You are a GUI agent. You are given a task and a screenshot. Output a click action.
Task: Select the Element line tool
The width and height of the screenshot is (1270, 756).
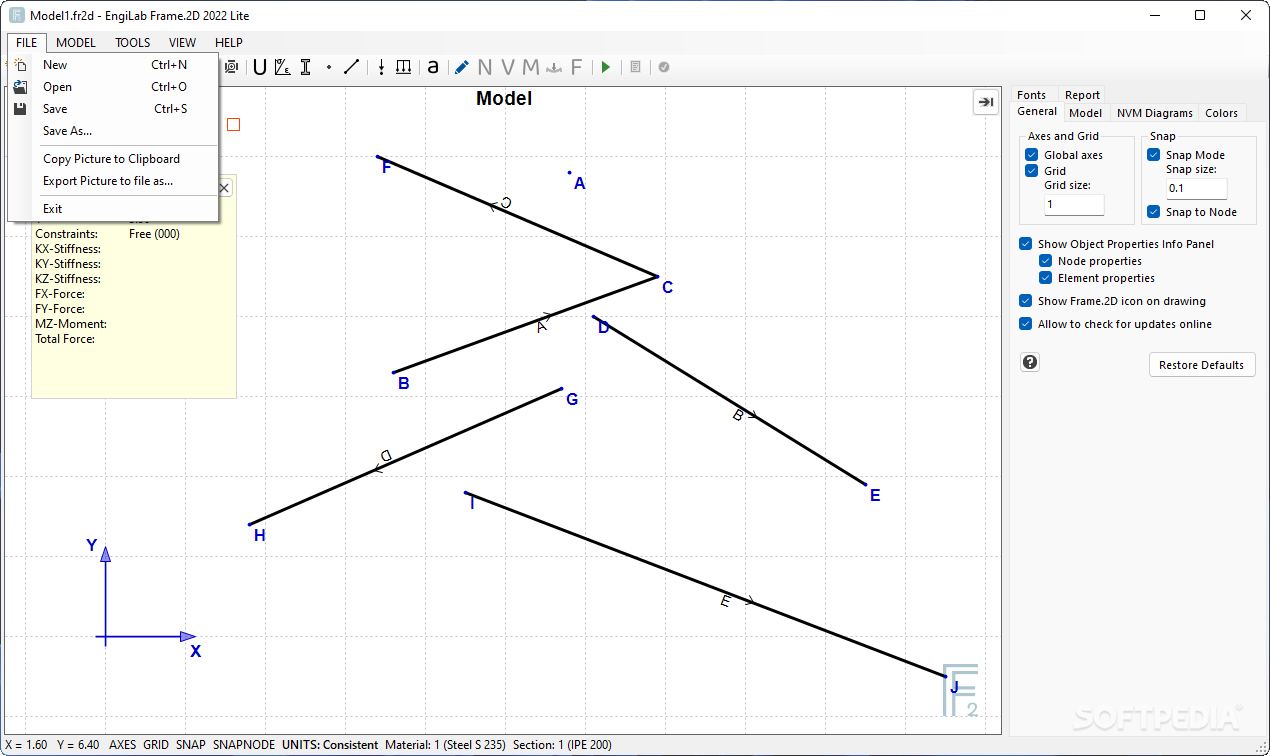(x=351, y=67)
